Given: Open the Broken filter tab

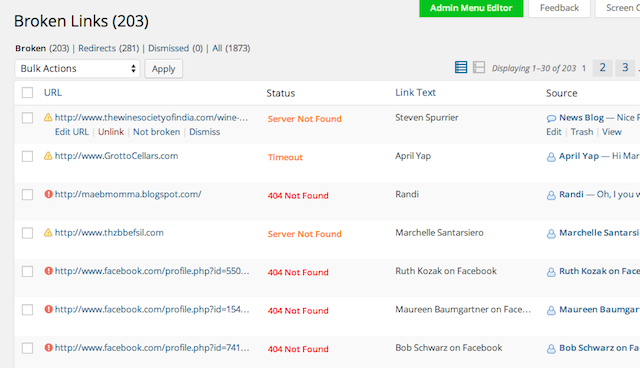Looking at the screenshot, I should [x=31, y=48].
